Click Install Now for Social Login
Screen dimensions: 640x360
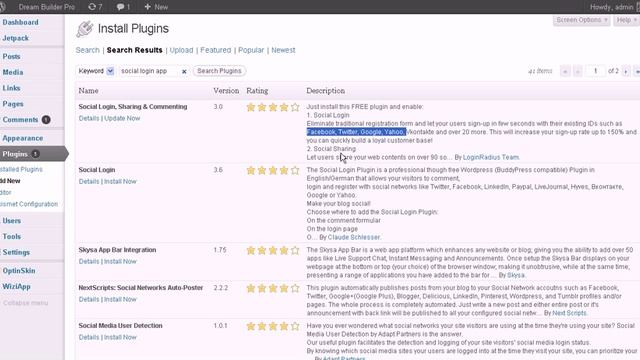[x=120, y=182]
